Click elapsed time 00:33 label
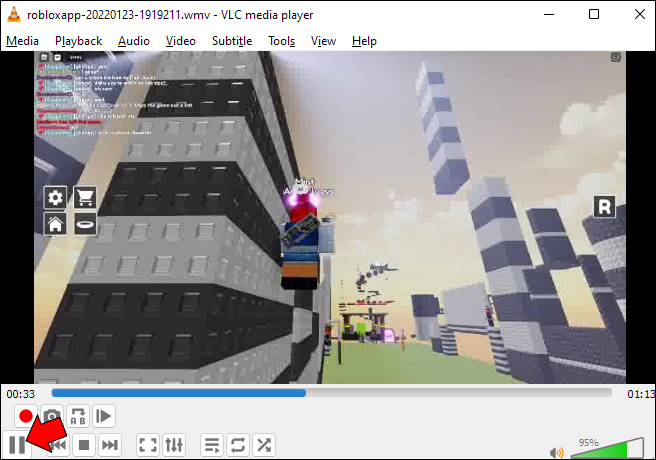This screenshot has width=656, height=460. tap(20, 394)
